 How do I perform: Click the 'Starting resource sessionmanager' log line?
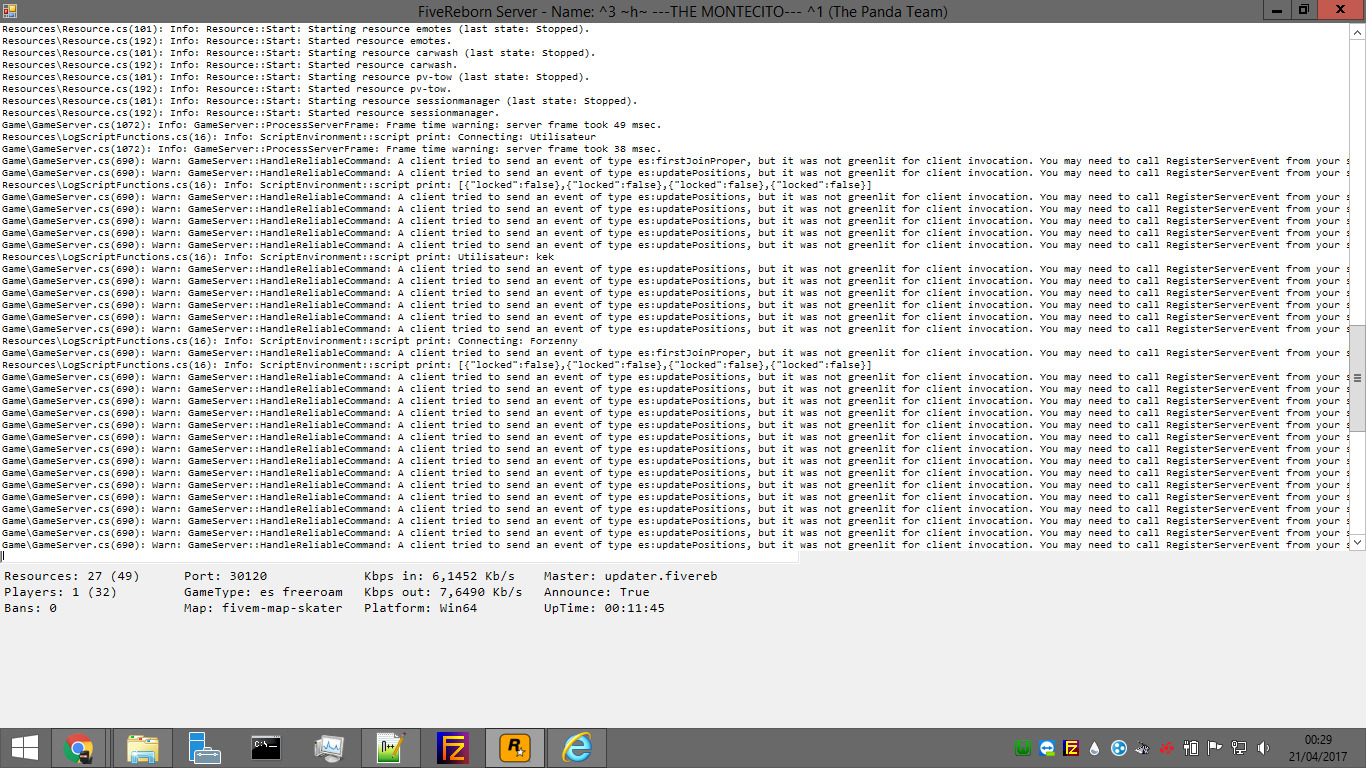click(x=320, y=101)
